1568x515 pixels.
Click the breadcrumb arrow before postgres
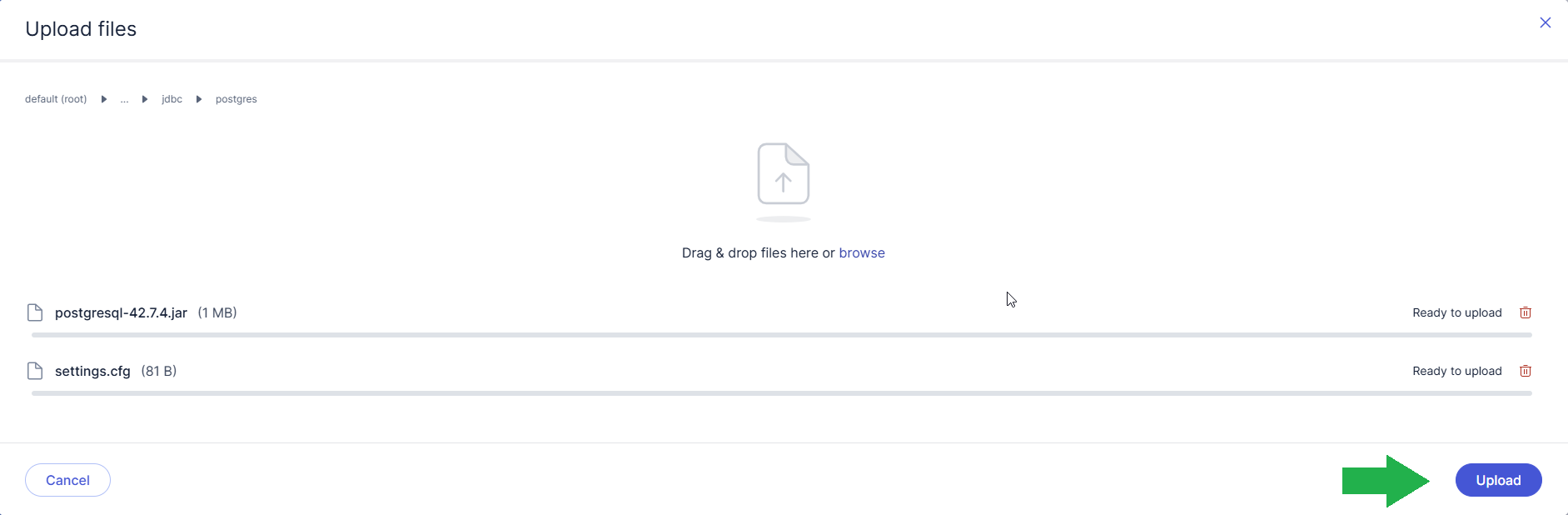[199, 99]
